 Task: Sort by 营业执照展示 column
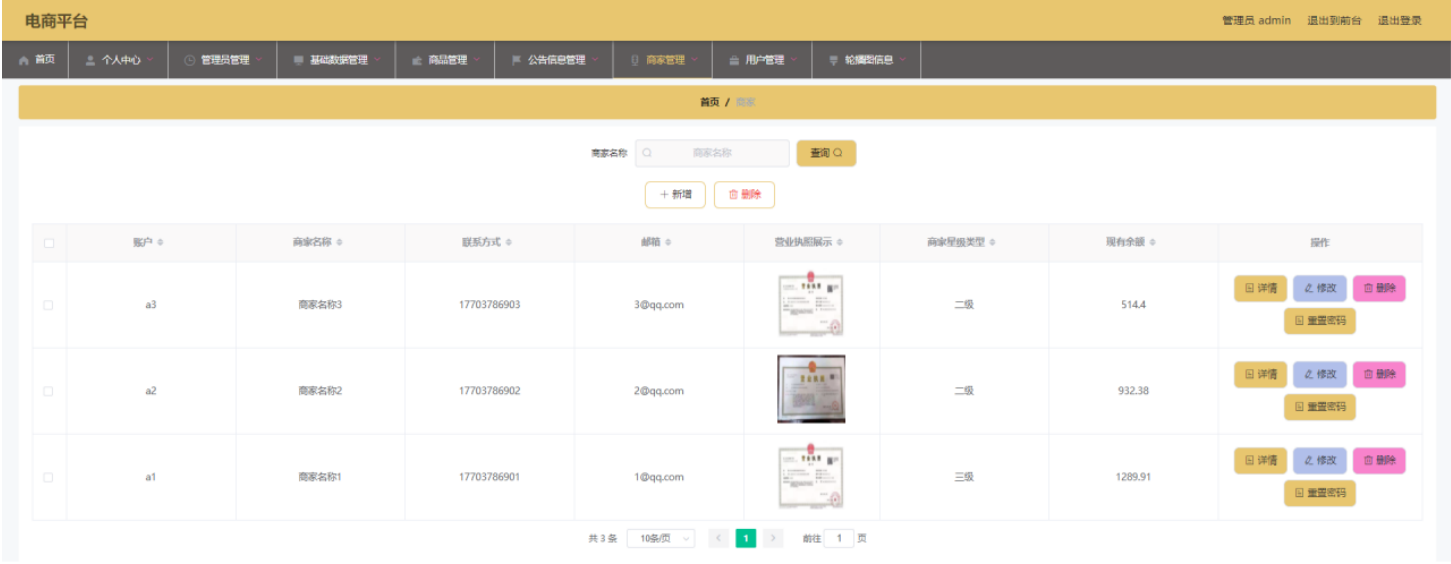tap(840, 243)
